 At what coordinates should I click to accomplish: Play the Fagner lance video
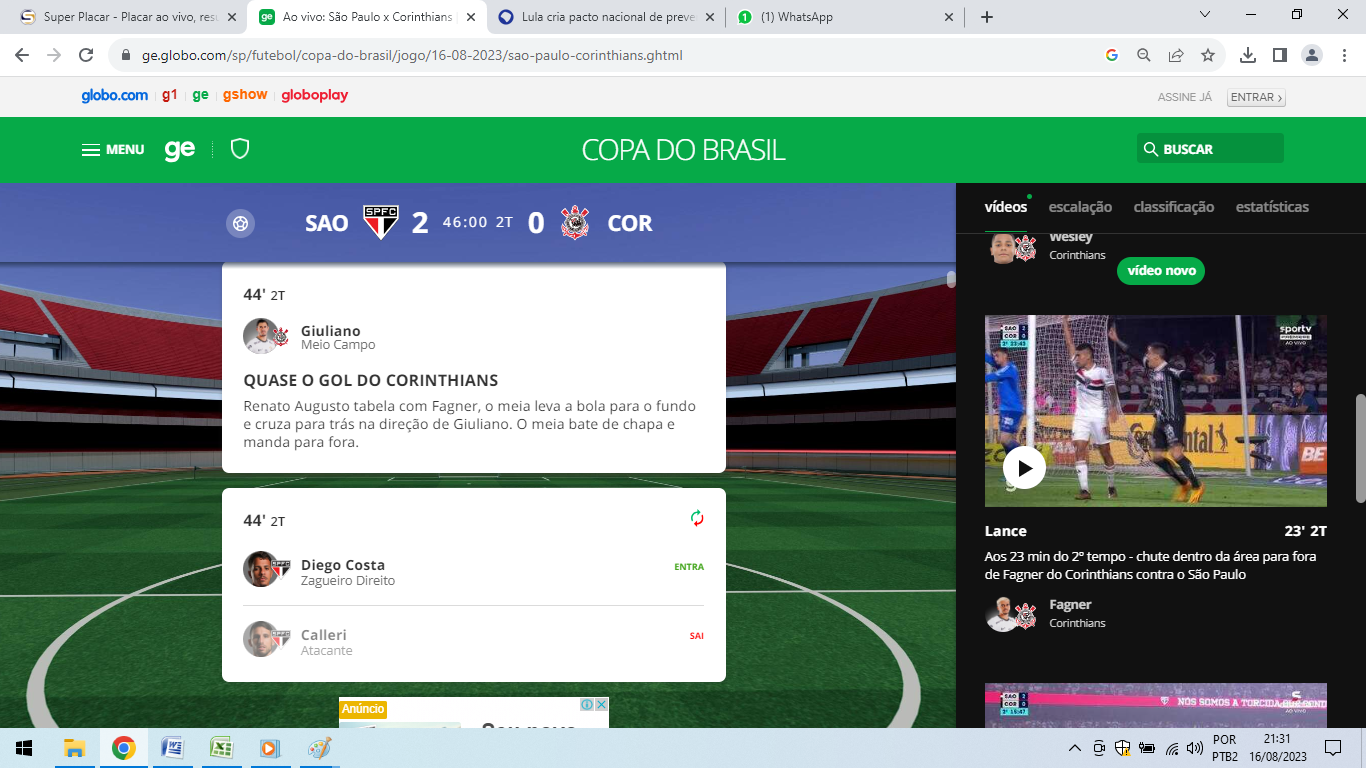(1024, 467)
